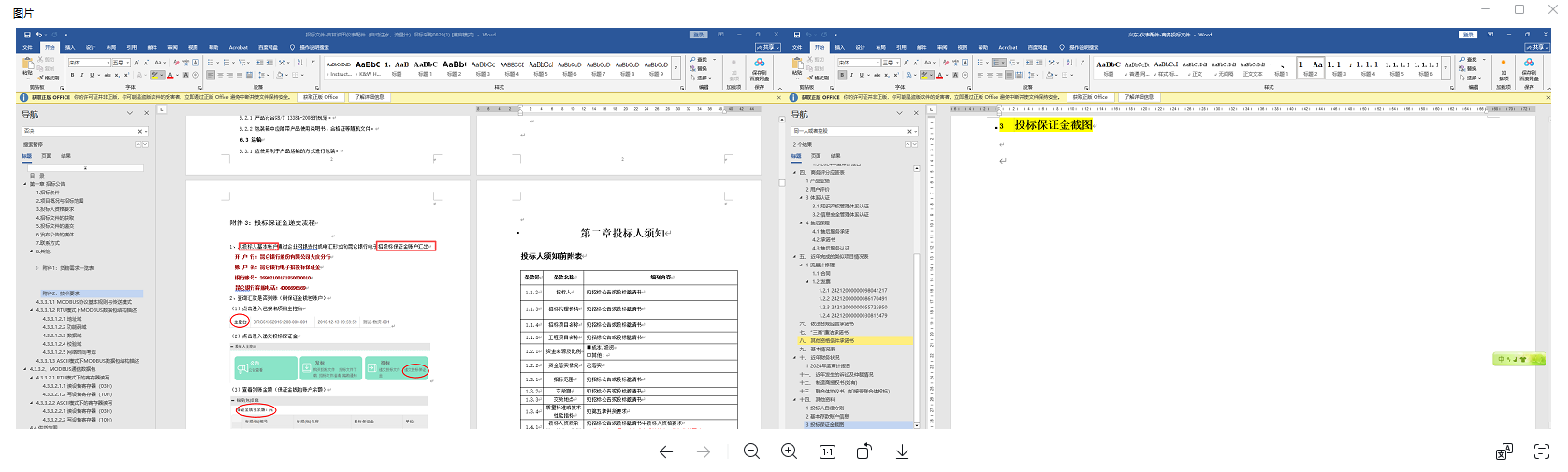Click 获取正版 Office button in left window
Image resolution: width=1568 pixels, height=472 pixels.
click(x=320, y=97)
